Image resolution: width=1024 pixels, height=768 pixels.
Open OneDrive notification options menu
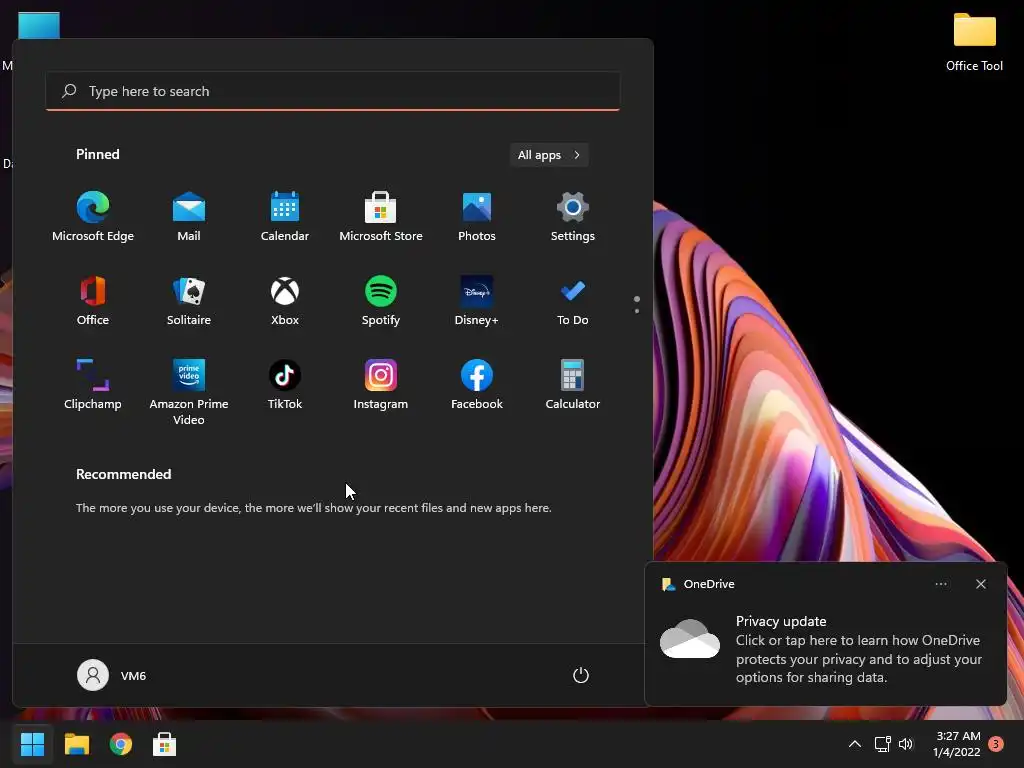(941, 584)
